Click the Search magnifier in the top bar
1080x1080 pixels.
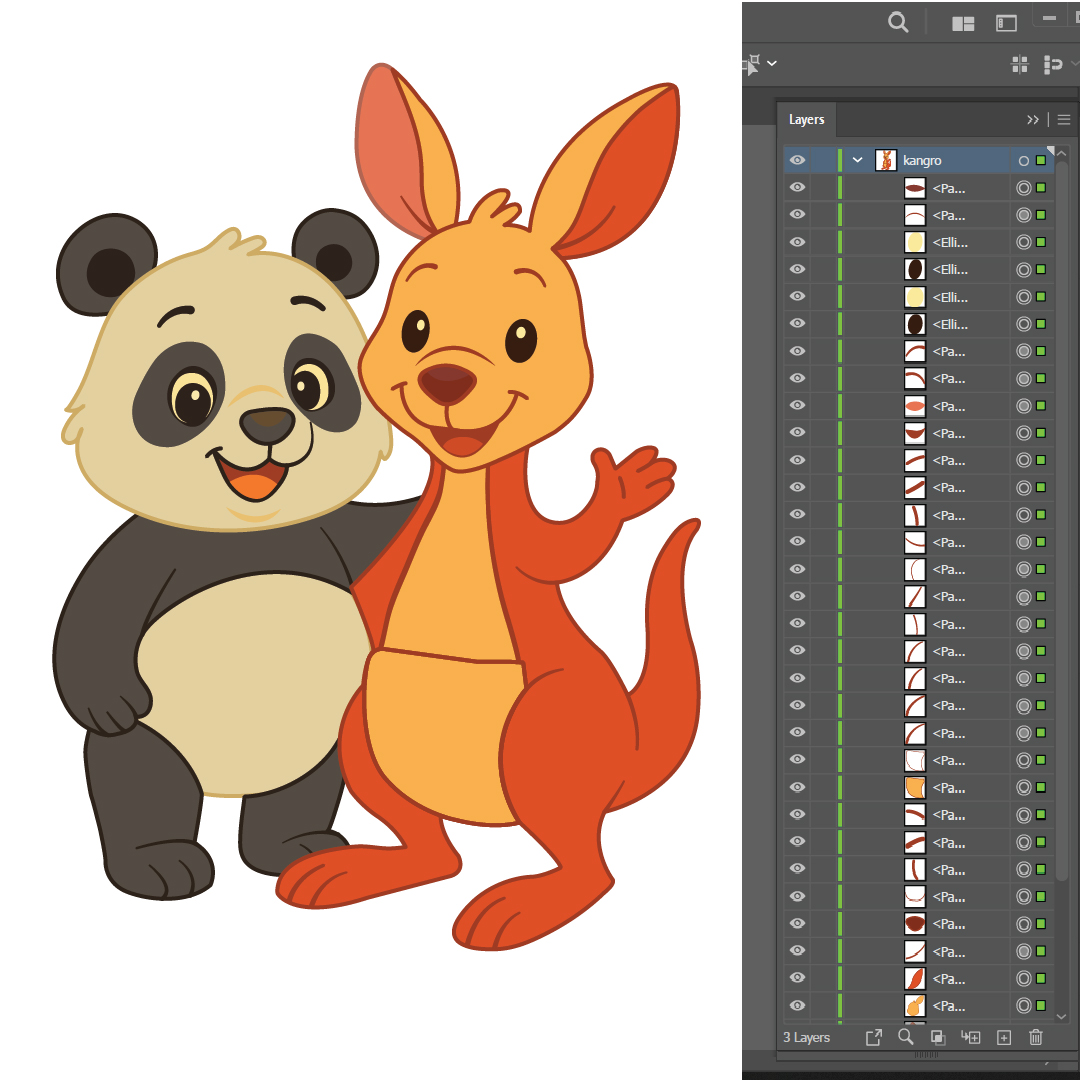(898, 22)
